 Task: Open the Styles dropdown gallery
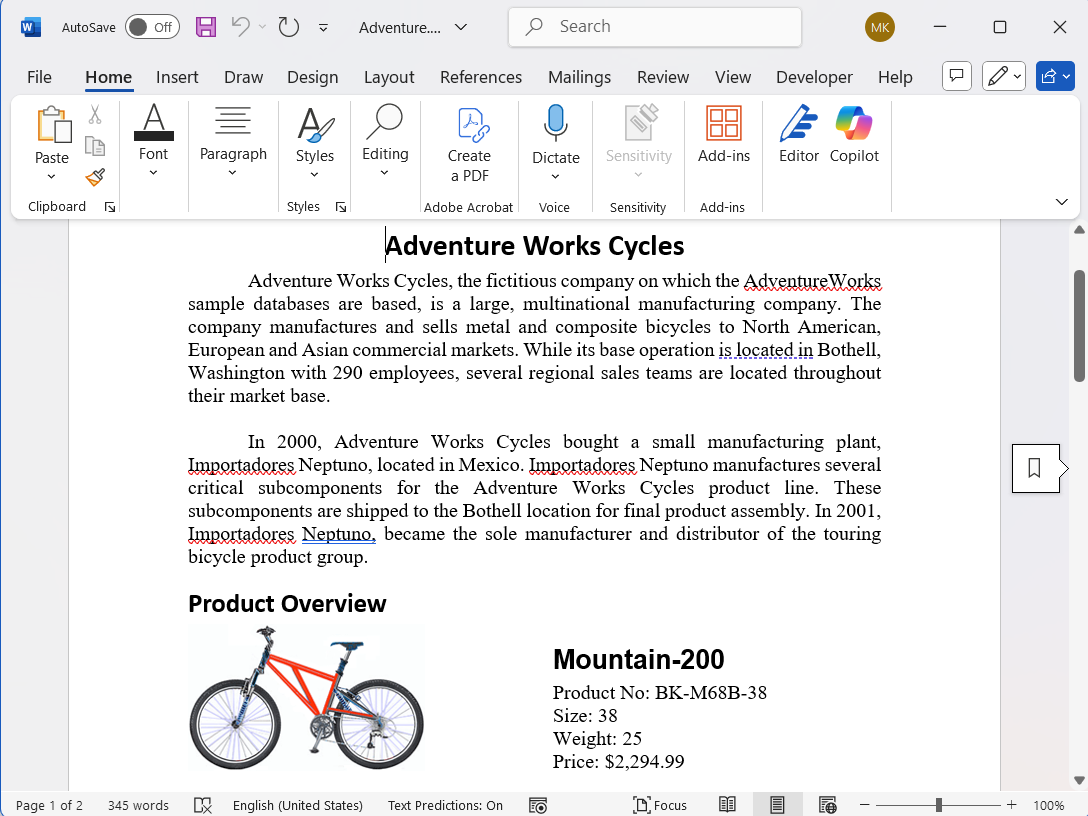coord(314,145)
